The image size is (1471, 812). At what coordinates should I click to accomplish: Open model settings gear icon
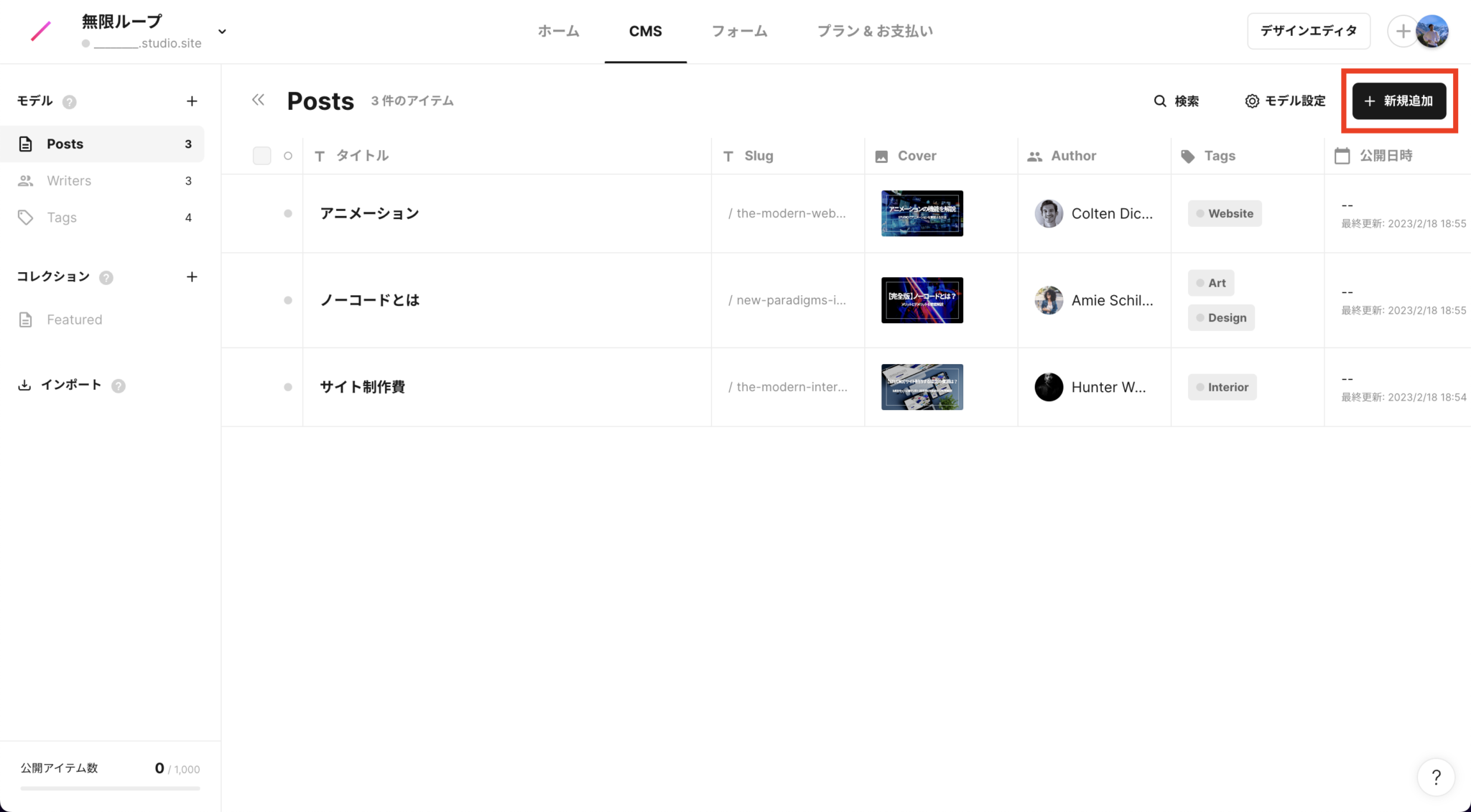[1252, 101]
